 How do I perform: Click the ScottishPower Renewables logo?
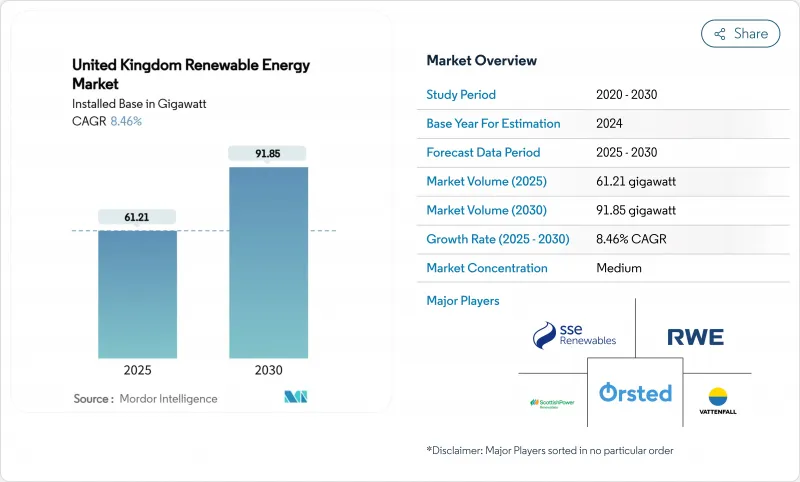[x=554, y=403]
